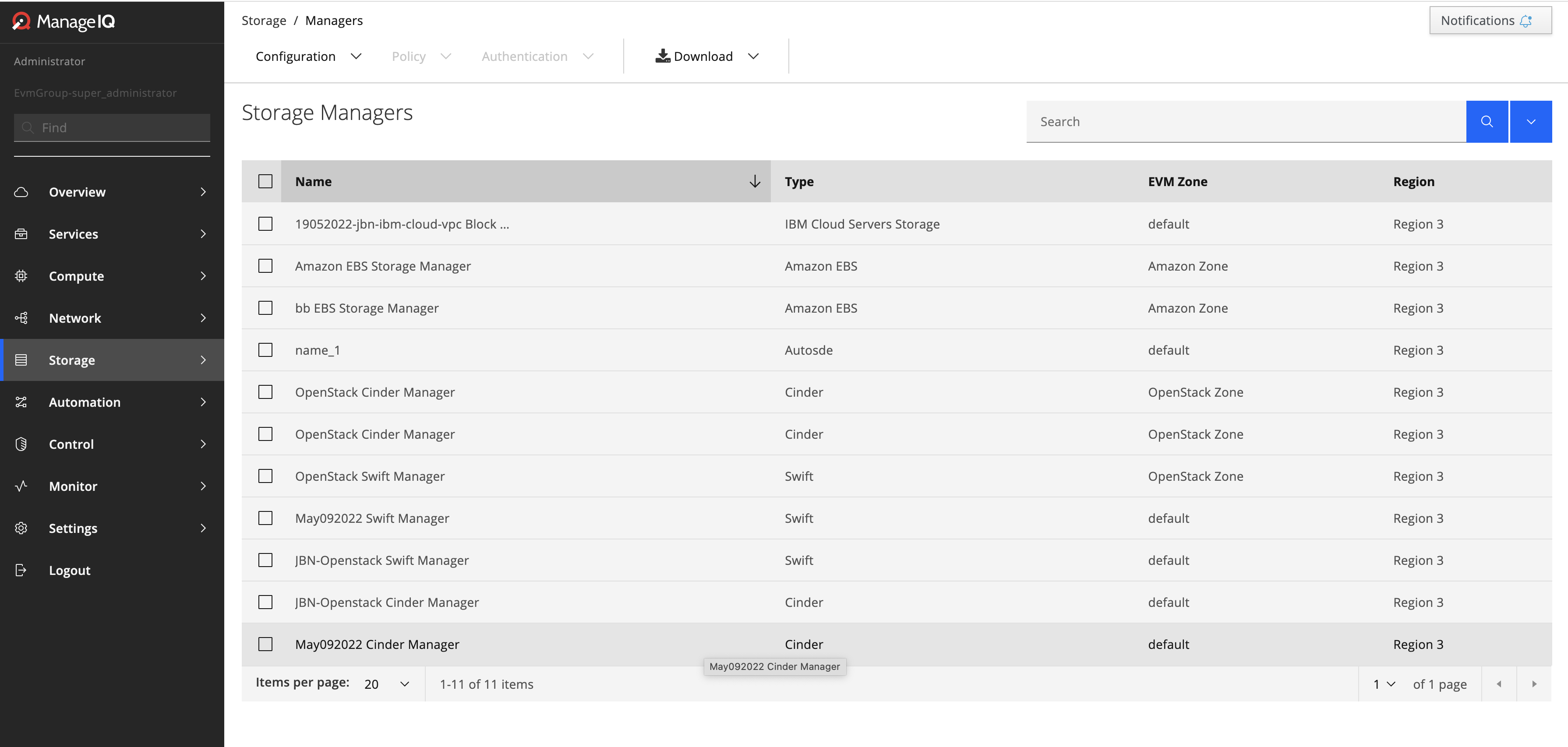This screenshot has height=747, width=1568.
Task: Click the Storage sidebar icon
Action: tap(21, 360)
